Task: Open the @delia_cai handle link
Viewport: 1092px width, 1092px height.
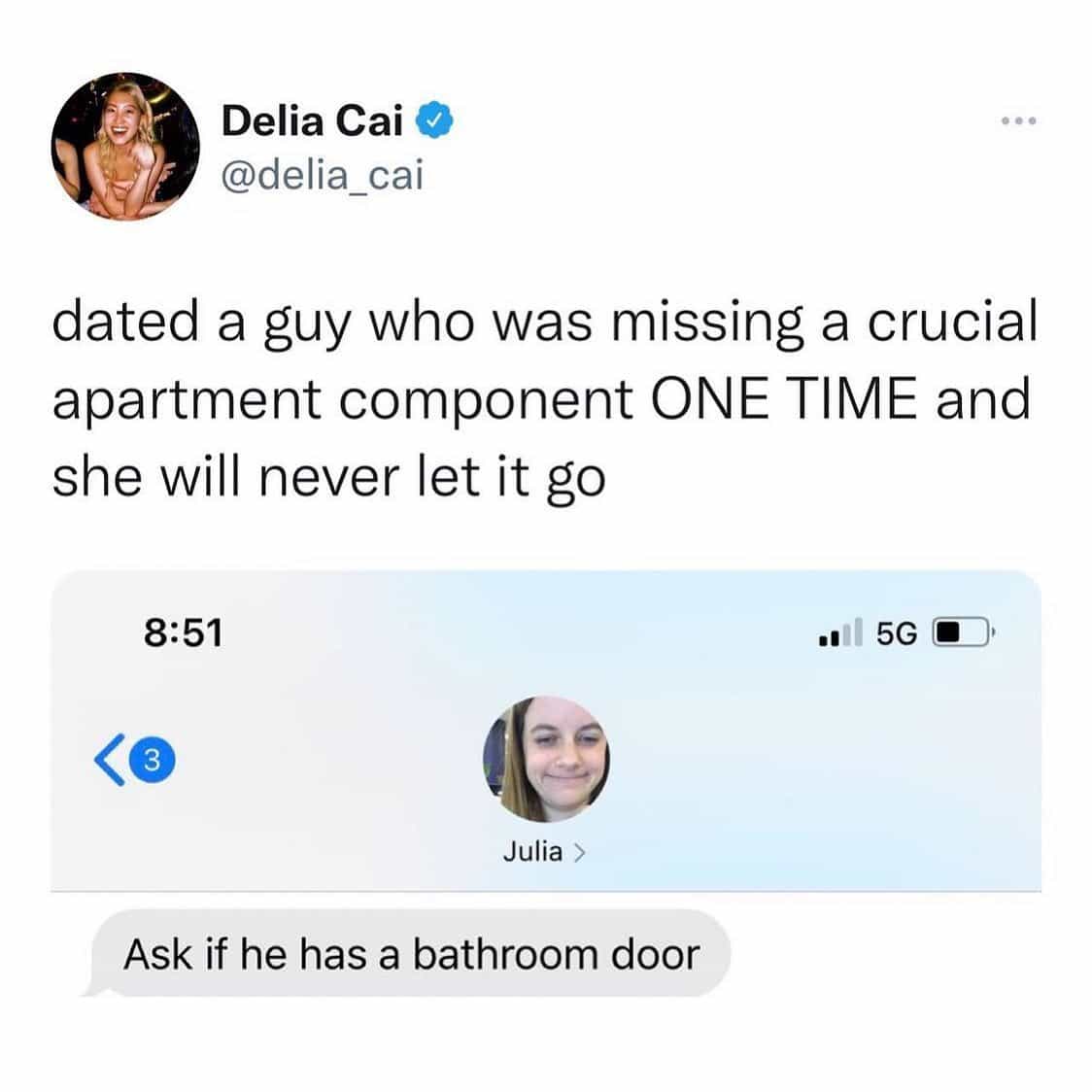Action: 323,175
